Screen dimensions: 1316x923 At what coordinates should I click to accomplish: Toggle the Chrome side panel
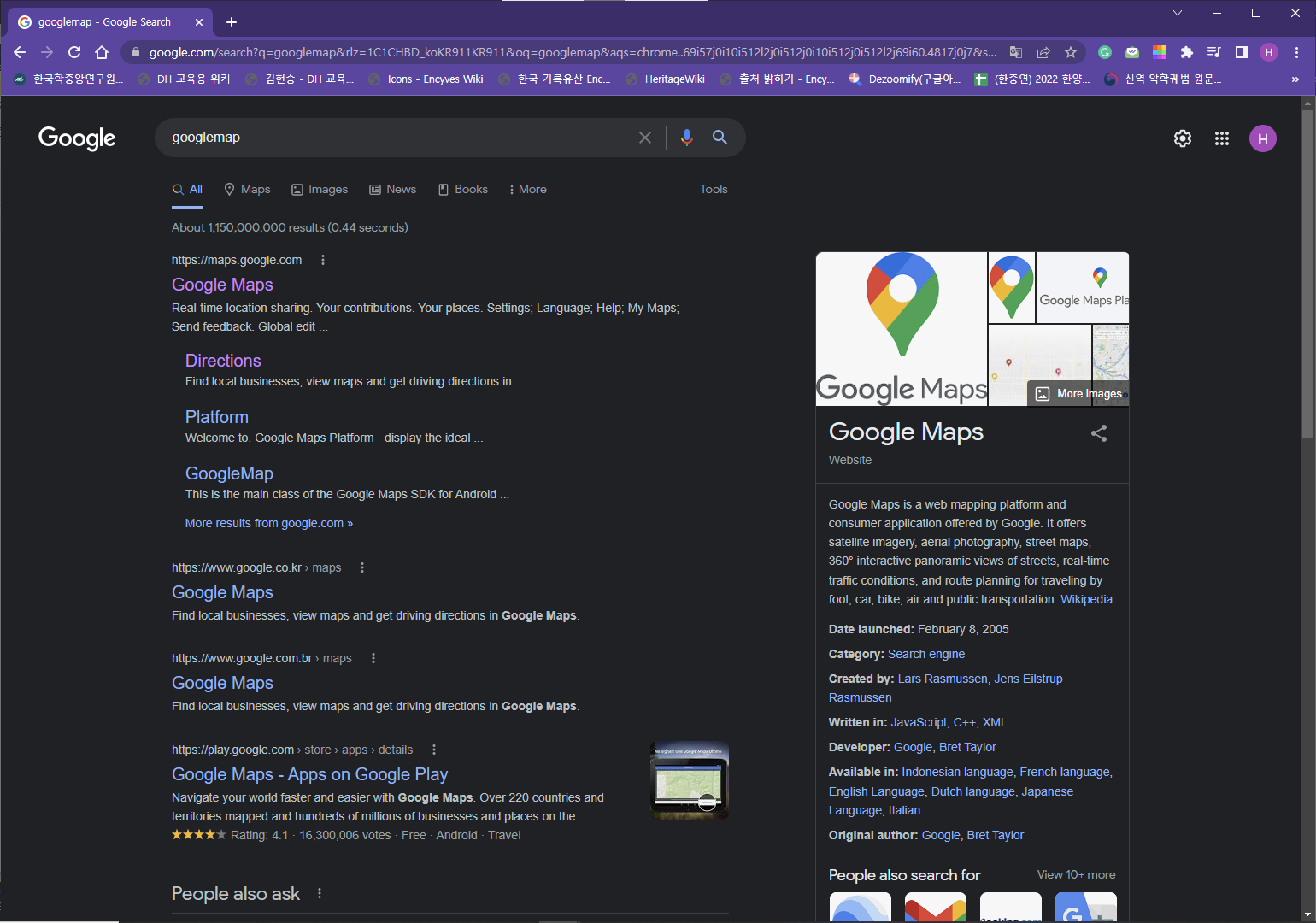tap(1242, 52)
